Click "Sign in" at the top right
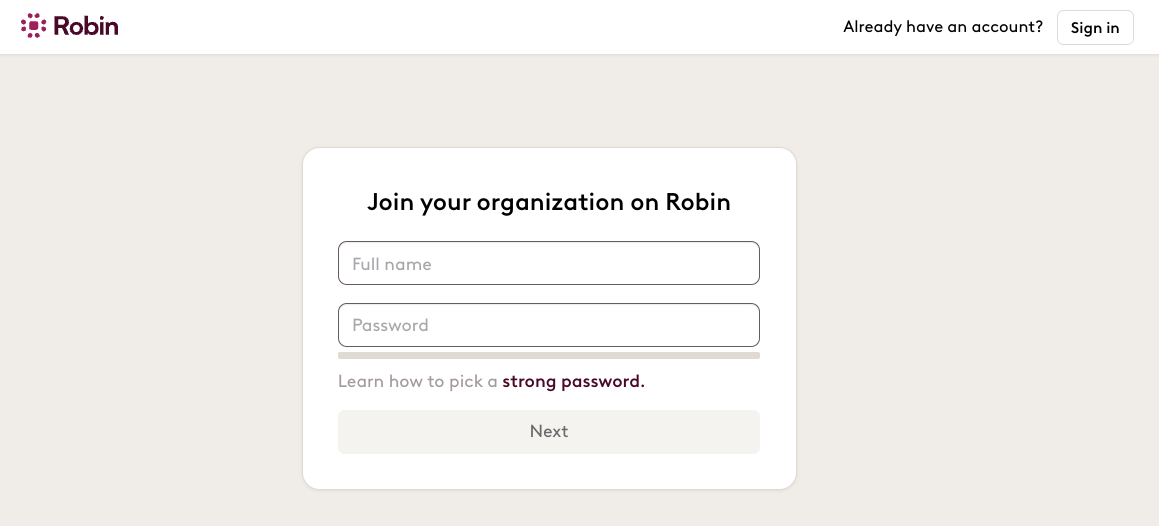Viewport: 1159px width, 526px height. pyautogui.click(x=1095, y=27)
